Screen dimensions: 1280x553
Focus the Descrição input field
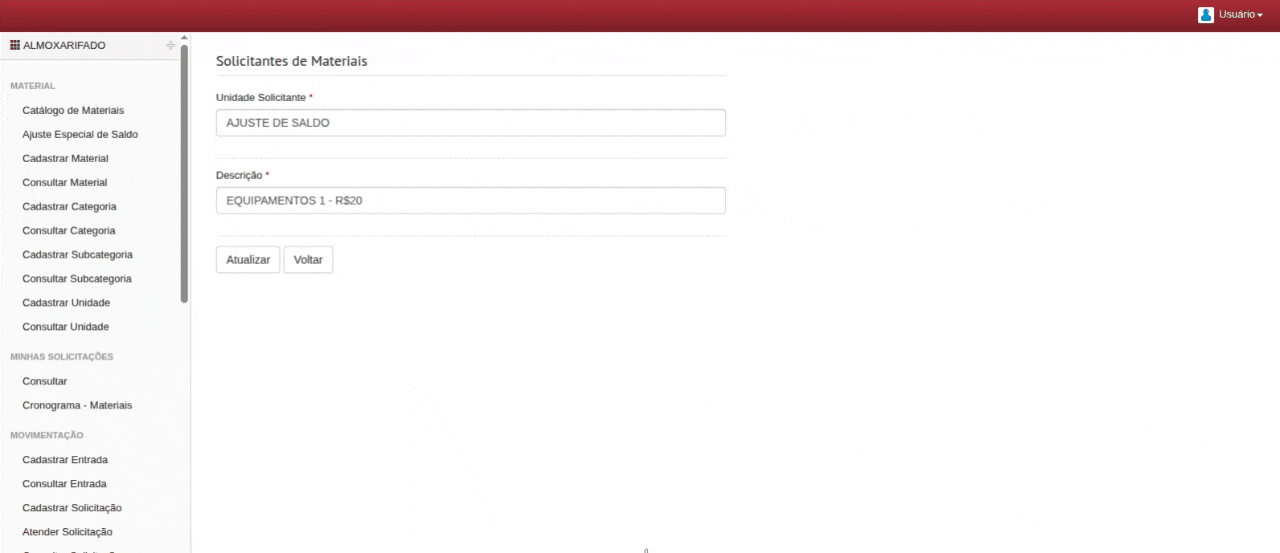click(x=471, y=201)
